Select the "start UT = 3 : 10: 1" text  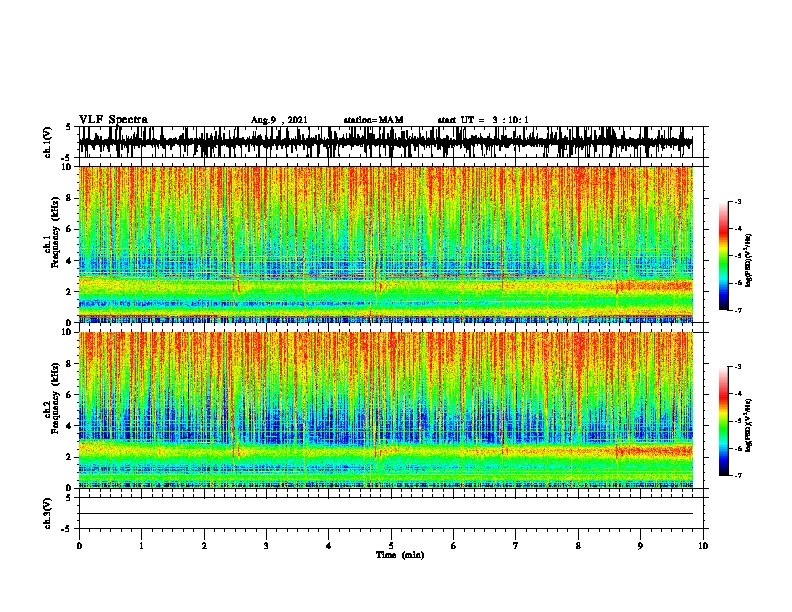click(483, 120)
